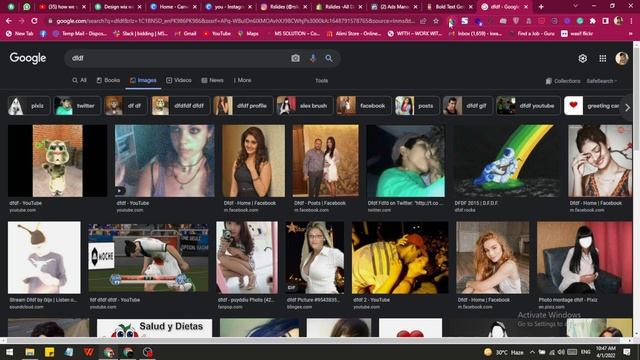Select the 'pixiz' suggestion chip
Viewport: 640px width, 360px height.
tap(29, 106)
